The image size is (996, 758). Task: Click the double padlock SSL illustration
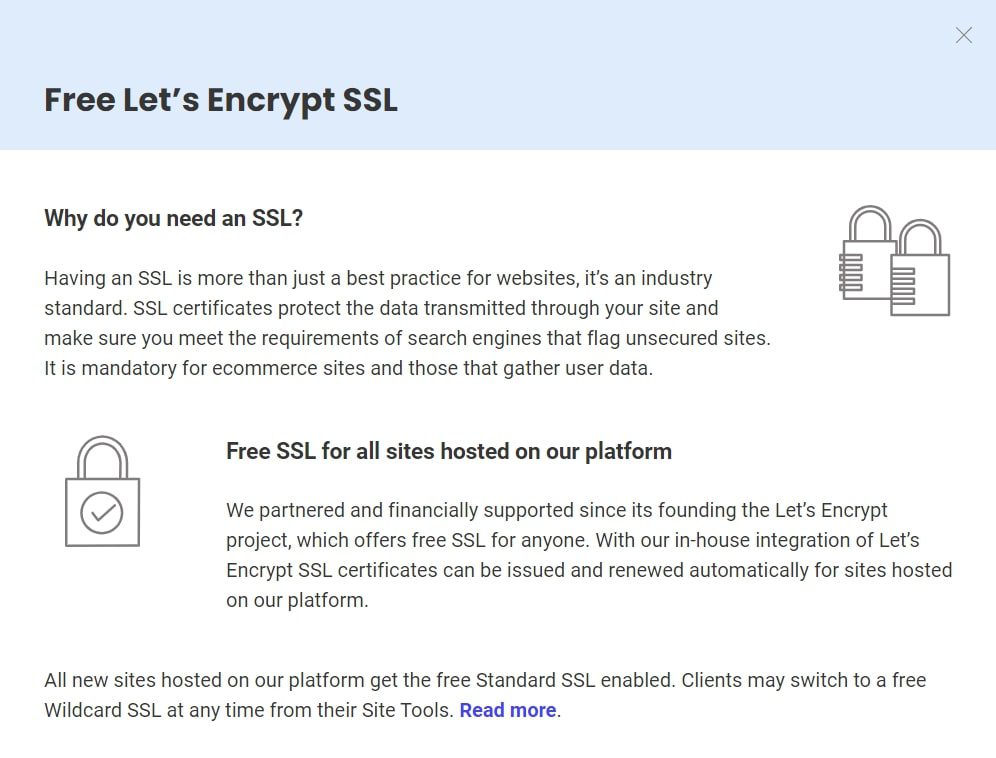[893, 258]
